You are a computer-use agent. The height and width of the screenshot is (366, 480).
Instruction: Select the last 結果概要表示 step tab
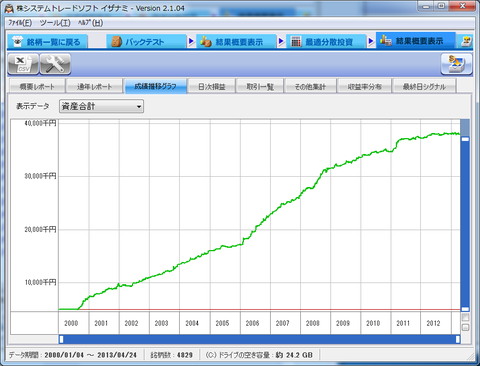click(x=416, y=41)
